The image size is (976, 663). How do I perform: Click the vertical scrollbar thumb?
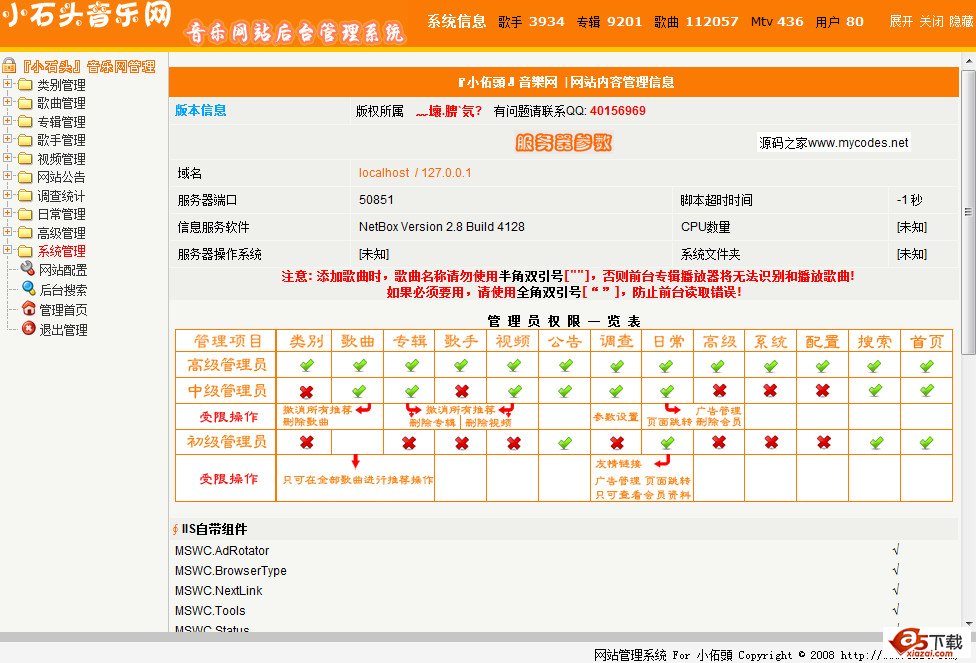pos(969,212)
